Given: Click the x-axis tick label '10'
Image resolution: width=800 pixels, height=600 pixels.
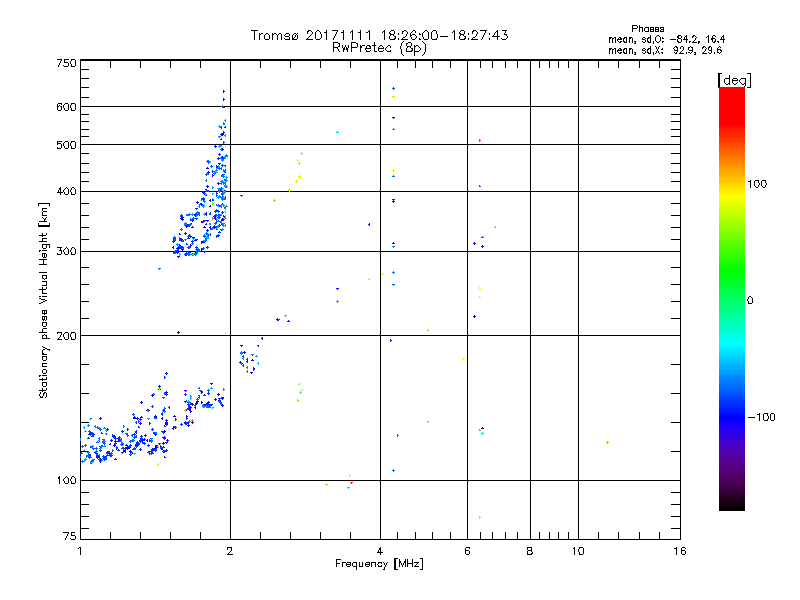Looking at the screenshot, I should tap(578, 551).
